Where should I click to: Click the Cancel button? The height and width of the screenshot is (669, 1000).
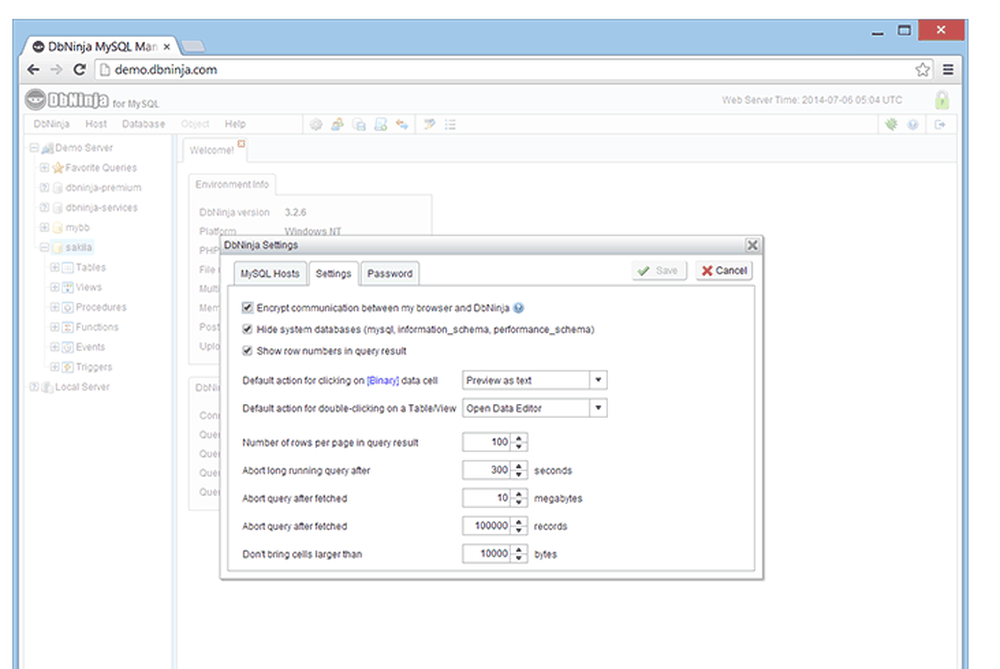click(x=724, y=270)
